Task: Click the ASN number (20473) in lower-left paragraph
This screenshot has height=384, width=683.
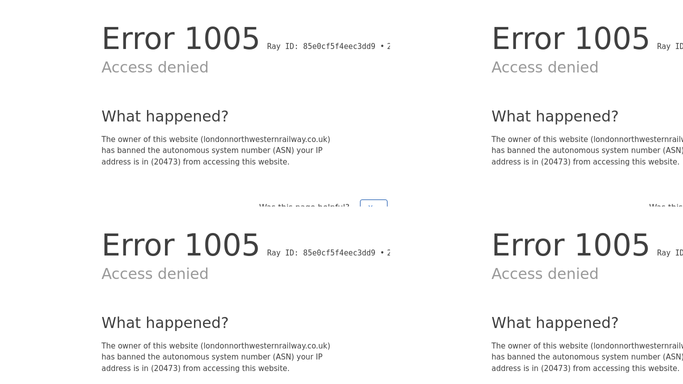Action: coord(166,368)
